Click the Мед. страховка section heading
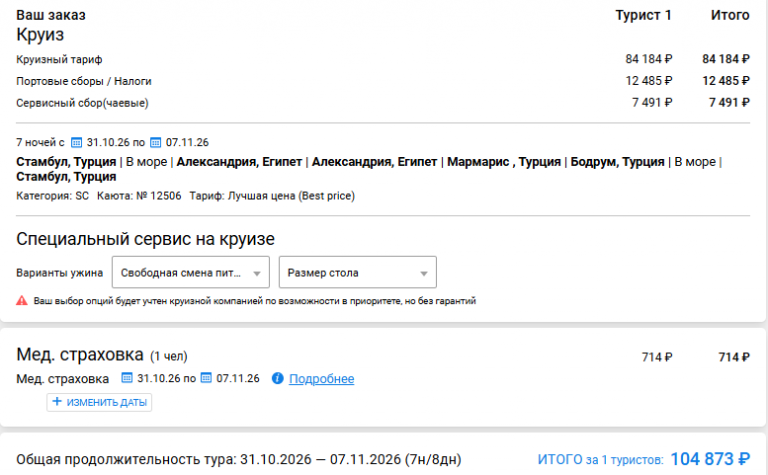This screenshot has width=768, height=475. pos(80,354)
